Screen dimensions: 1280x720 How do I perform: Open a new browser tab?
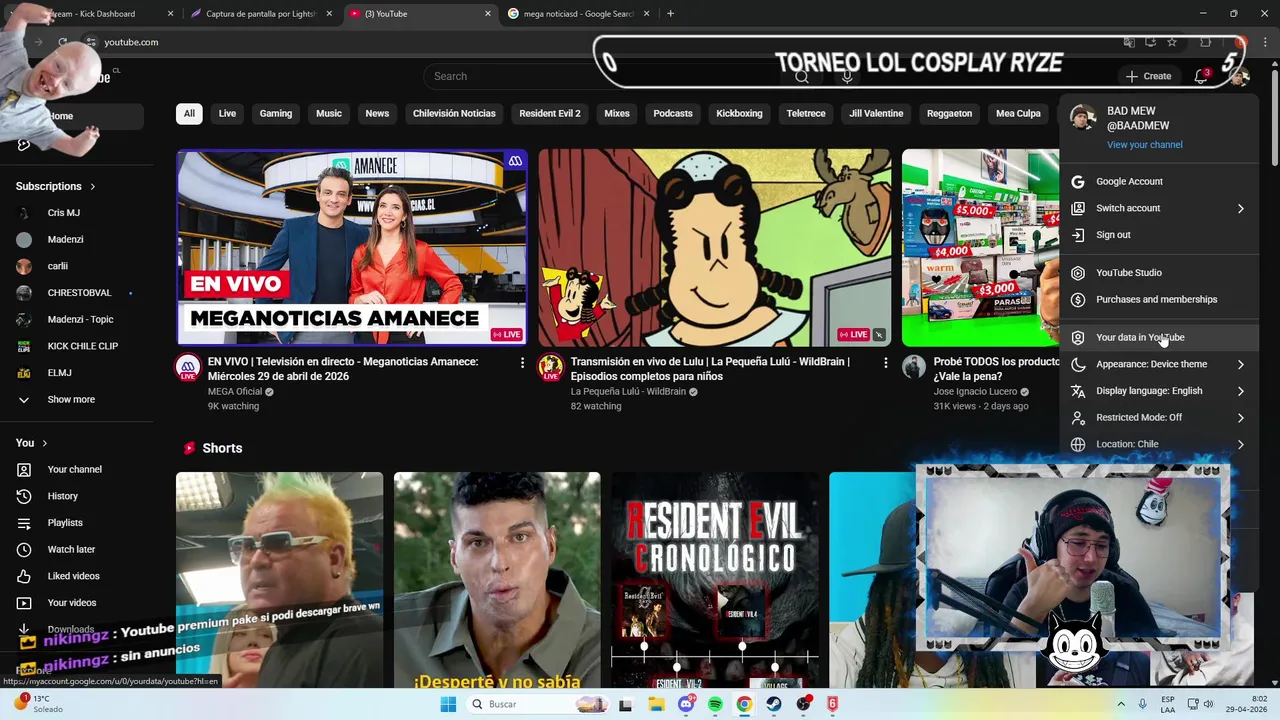(670, 14)
